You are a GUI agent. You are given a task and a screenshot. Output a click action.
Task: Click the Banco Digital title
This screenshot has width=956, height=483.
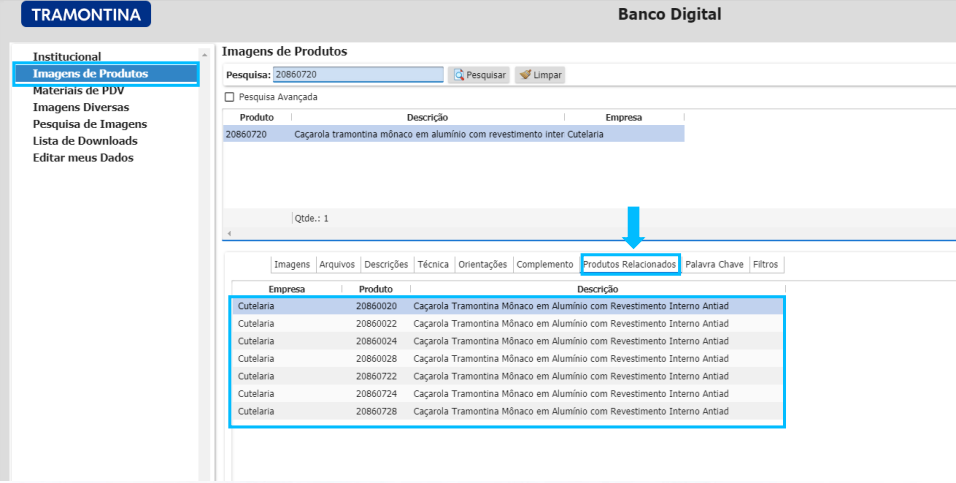[669, 14]
